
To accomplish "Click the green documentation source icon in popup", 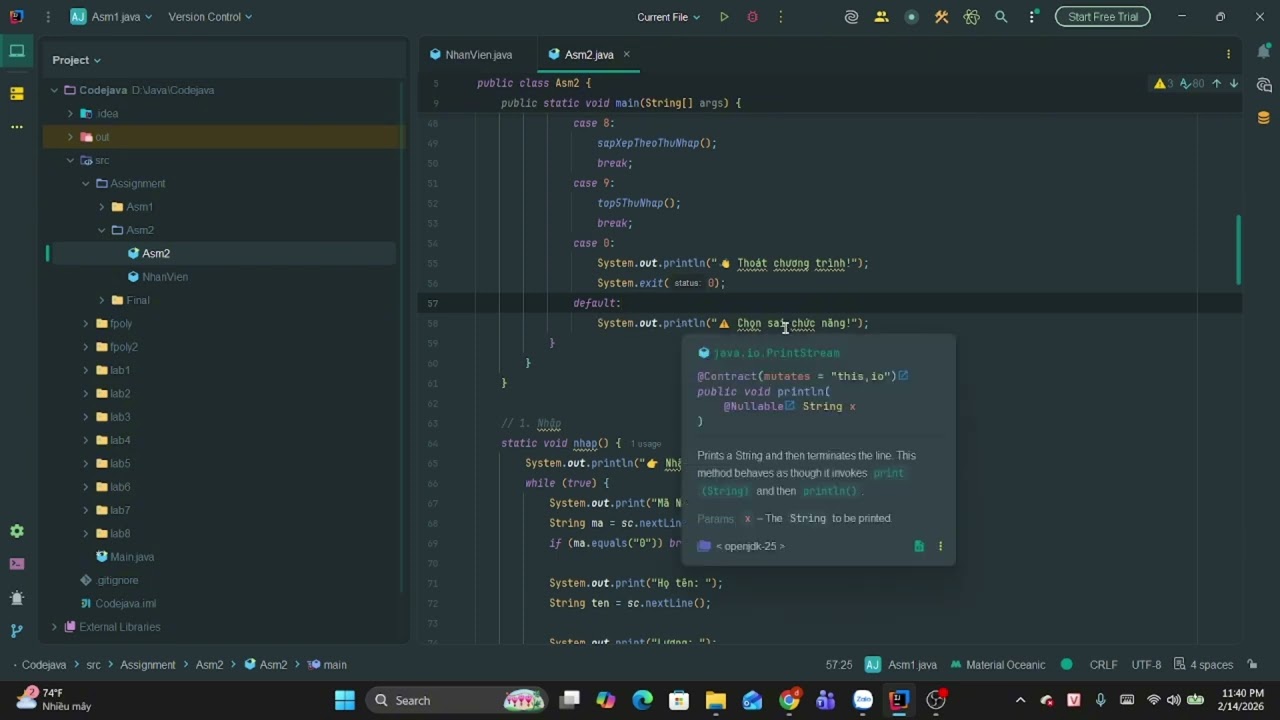I will point(919,546).
